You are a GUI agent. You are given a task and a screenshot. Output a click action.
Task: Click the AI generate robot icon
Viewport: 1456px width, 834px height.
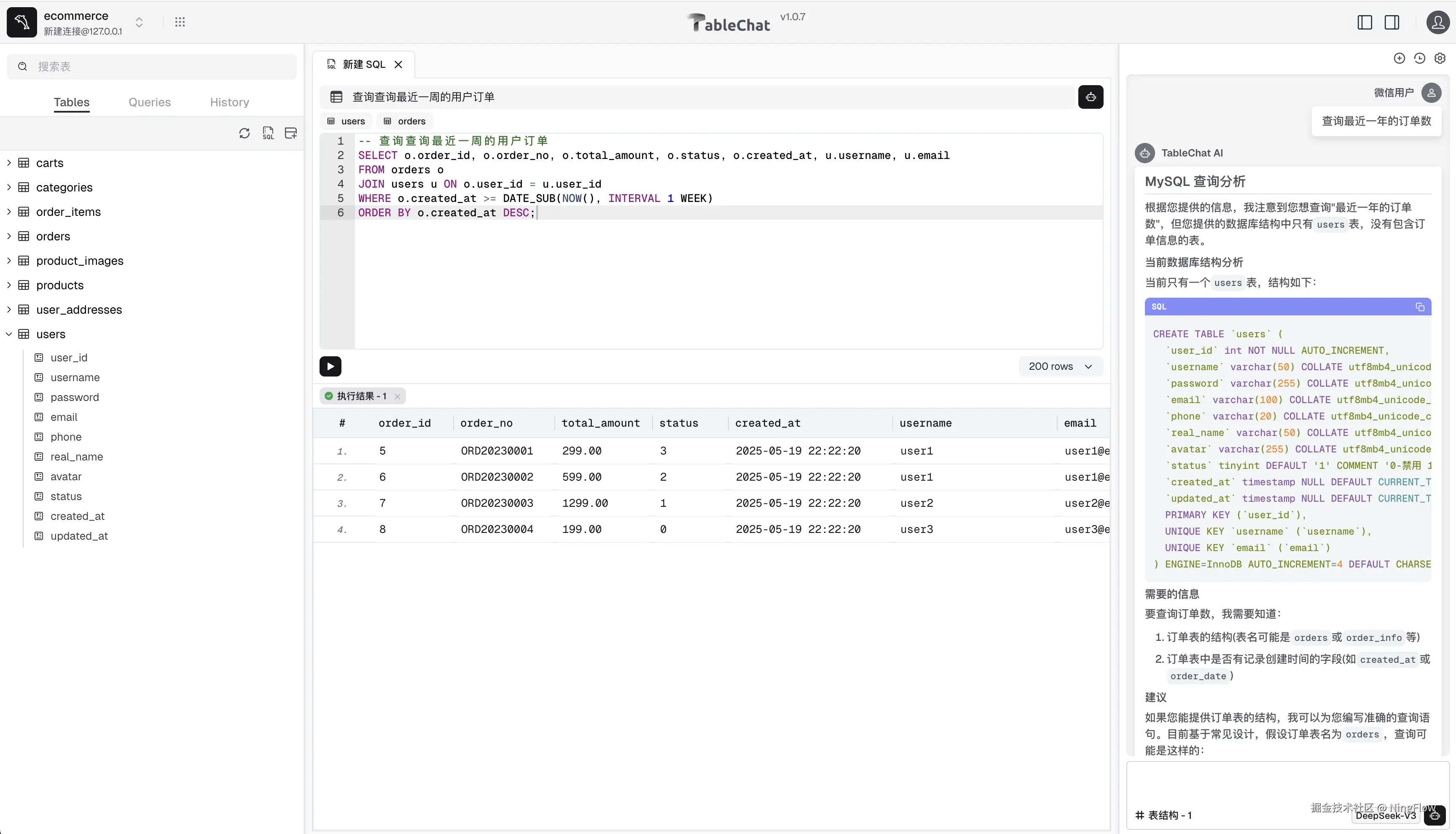[x=1090, y=97]
